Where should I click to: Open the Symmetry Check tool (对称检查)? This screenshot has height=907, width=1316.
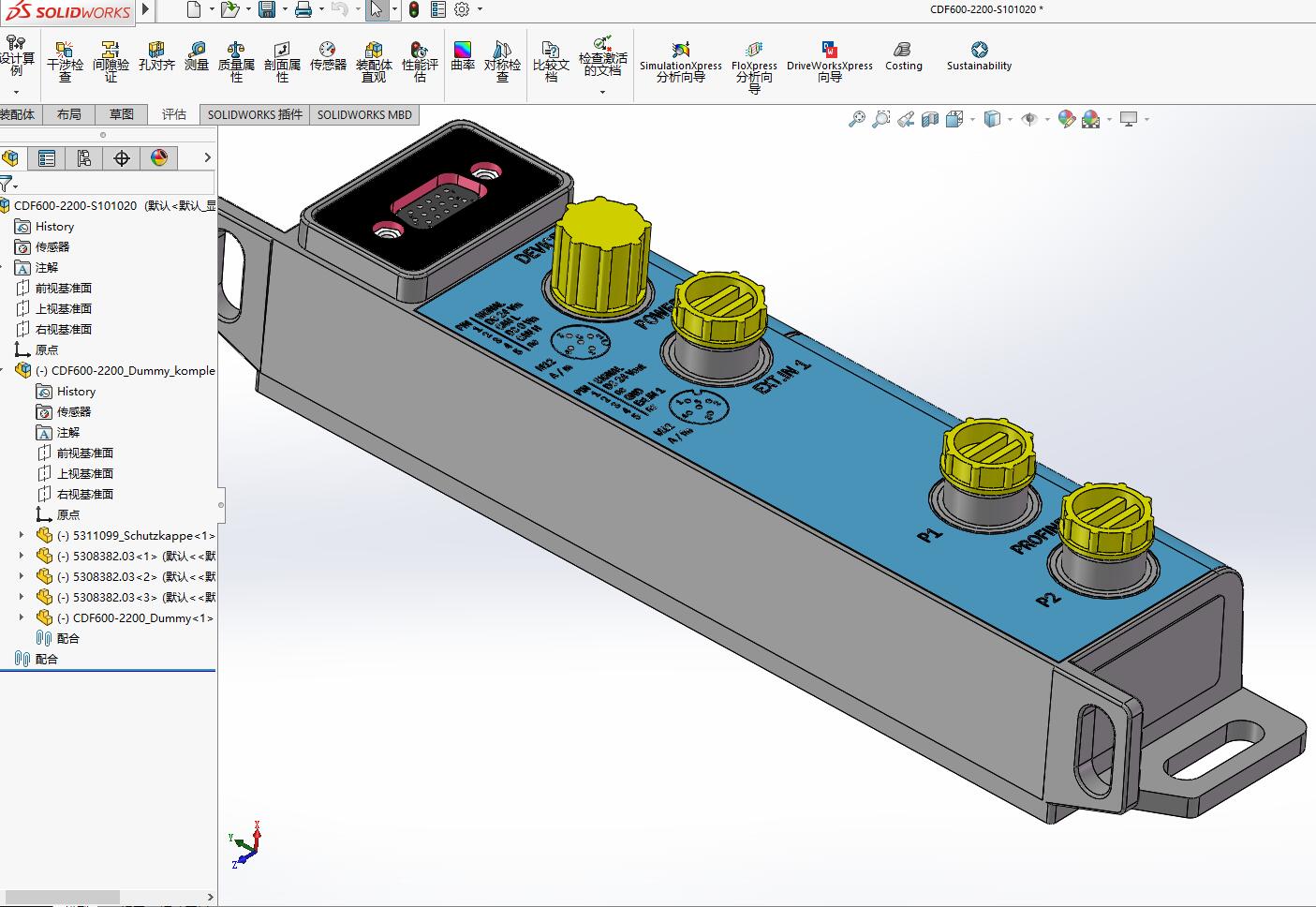502,61
